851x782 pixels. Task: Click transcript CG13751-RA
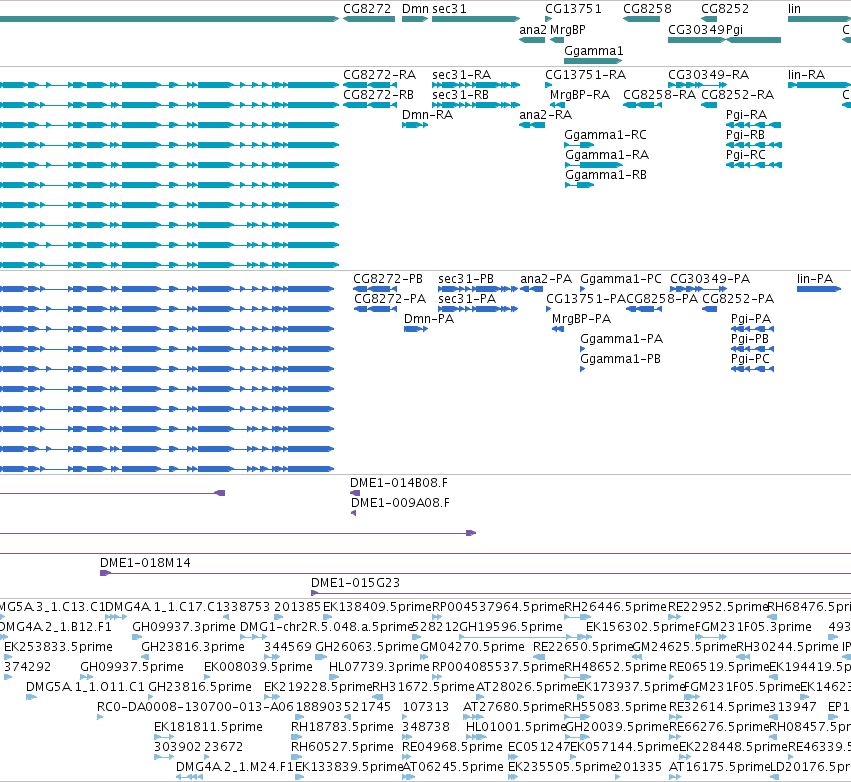[586, 75]
